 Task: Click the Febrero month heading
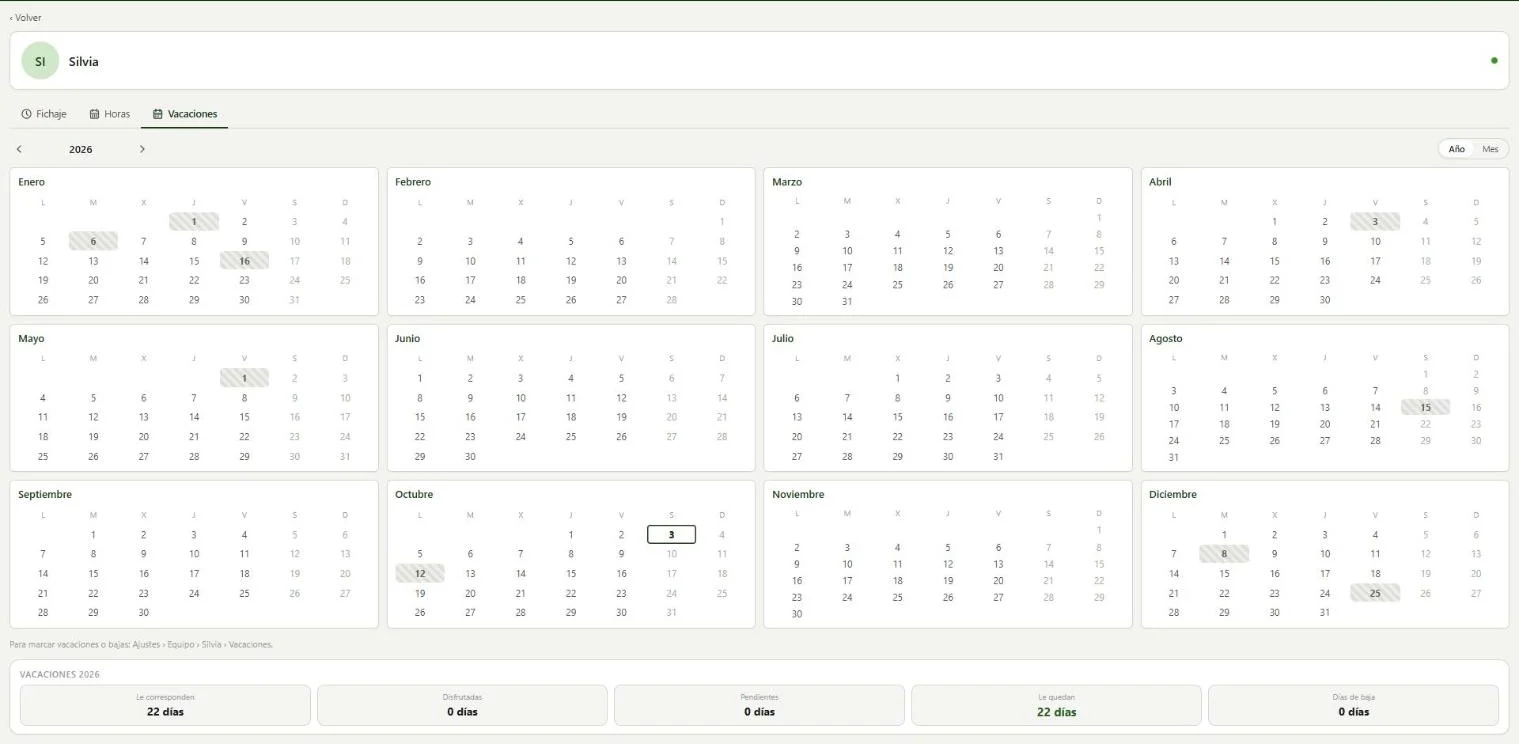[x=413, y=182]
